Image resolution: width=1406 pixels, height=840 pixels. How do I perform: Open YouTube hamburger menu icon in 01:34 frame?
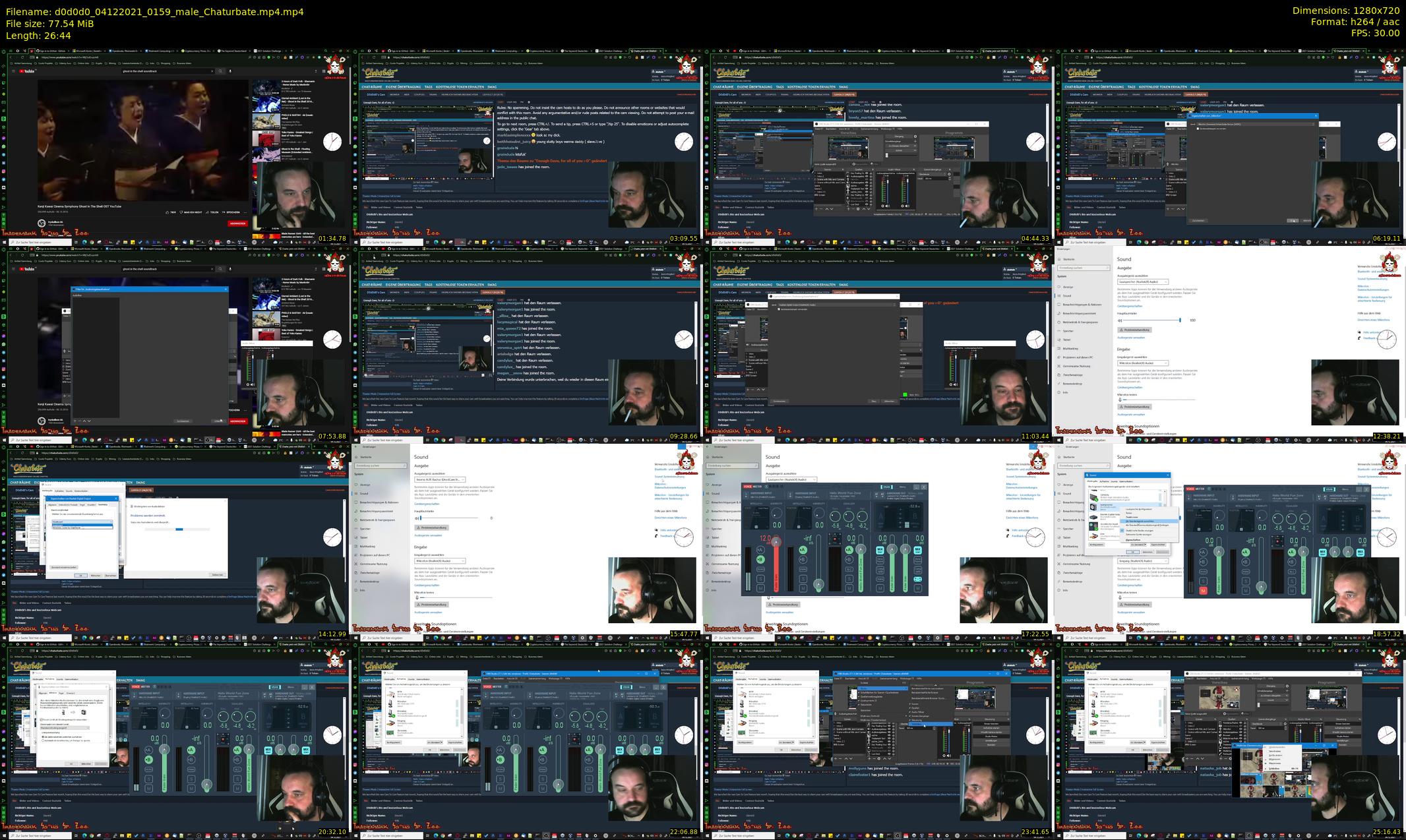click(x=15, y=71)
